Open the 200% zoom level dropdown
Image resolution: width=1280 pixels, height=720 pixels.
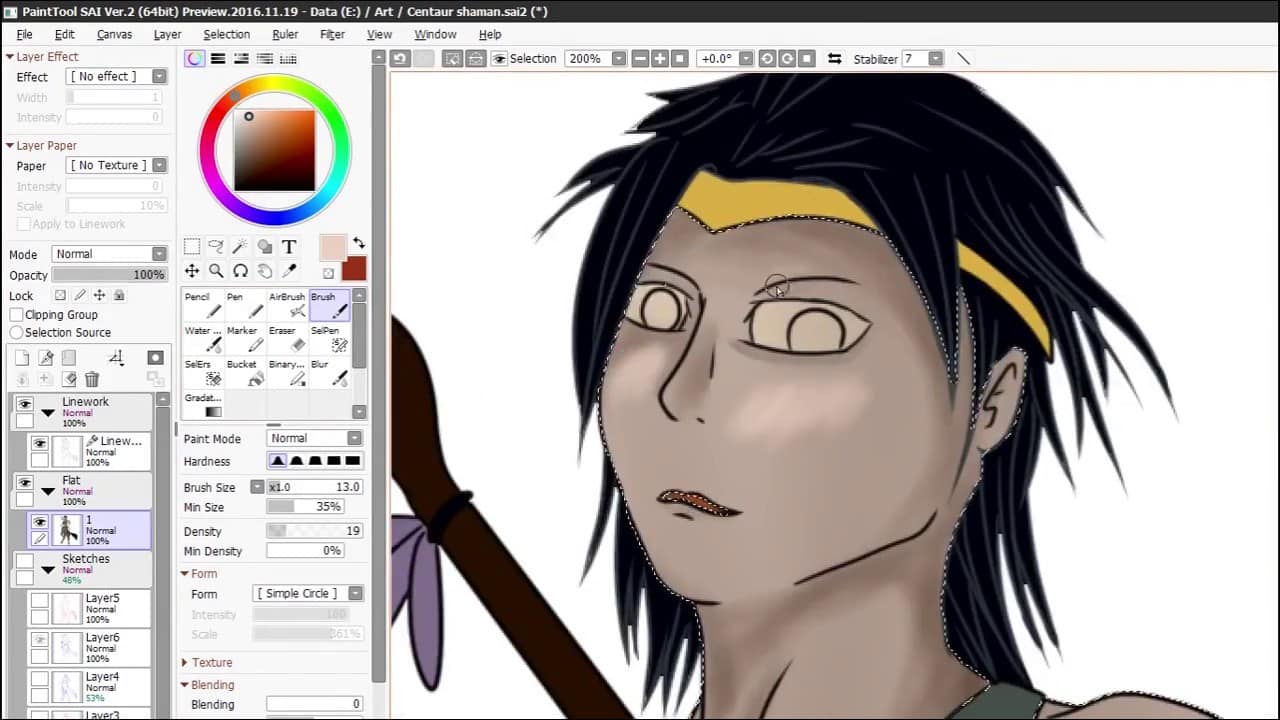619,59
